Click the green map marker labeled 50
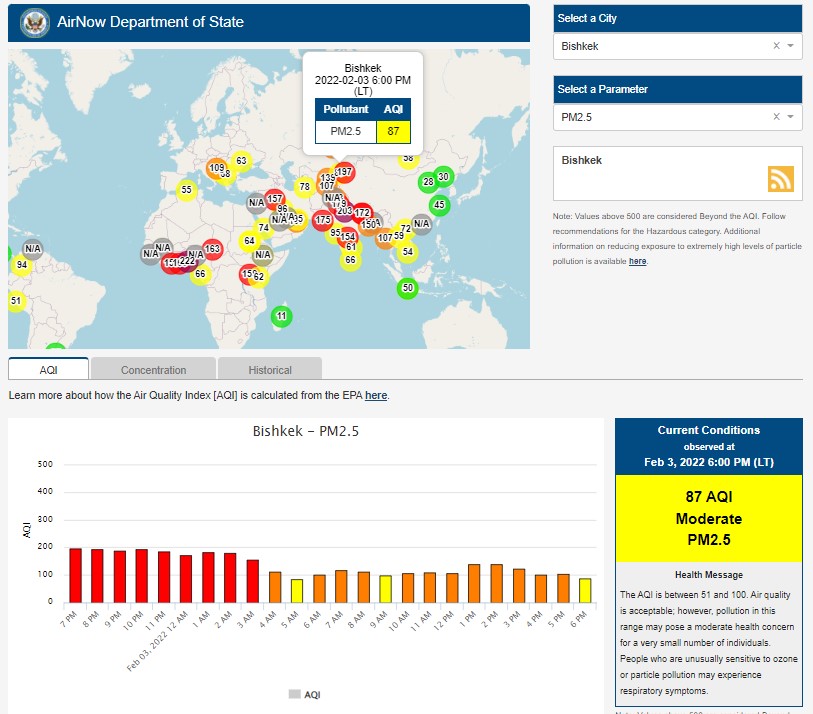Screen dimensions: 813x714 407,288
